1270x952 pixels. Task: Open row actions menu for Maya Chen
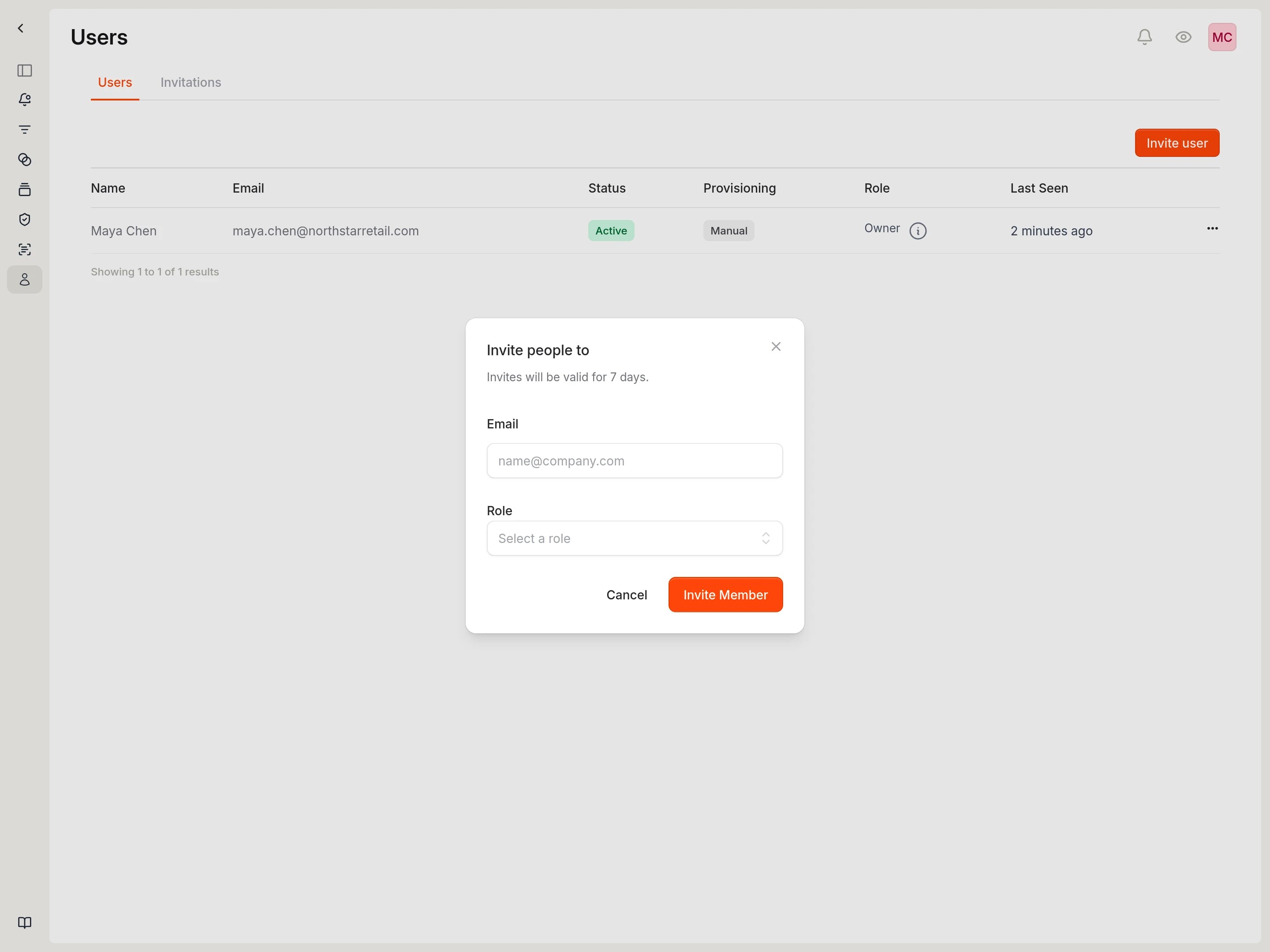(x=1212, y=228)
